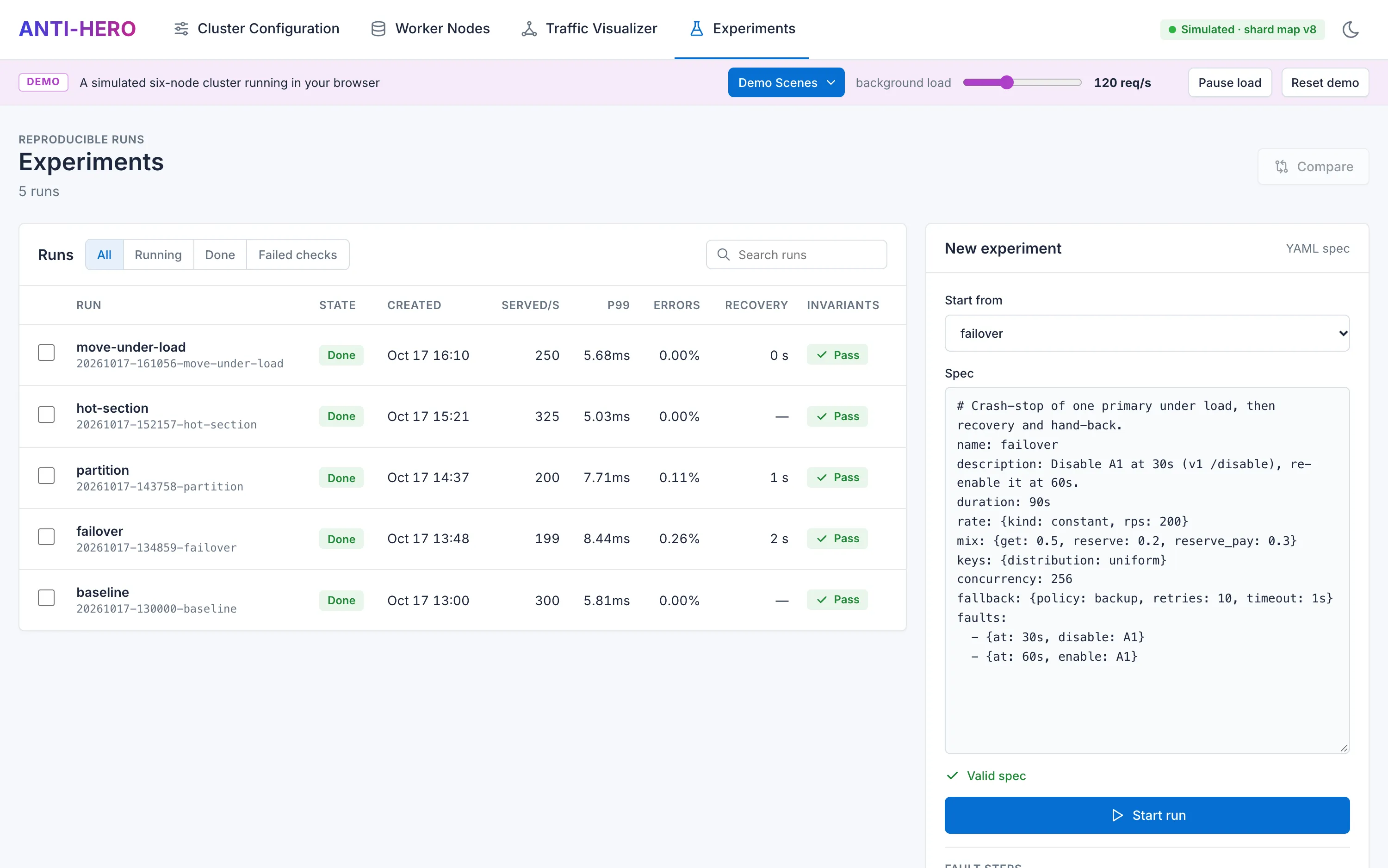Click the Start run label

[x=1159, y=815]
